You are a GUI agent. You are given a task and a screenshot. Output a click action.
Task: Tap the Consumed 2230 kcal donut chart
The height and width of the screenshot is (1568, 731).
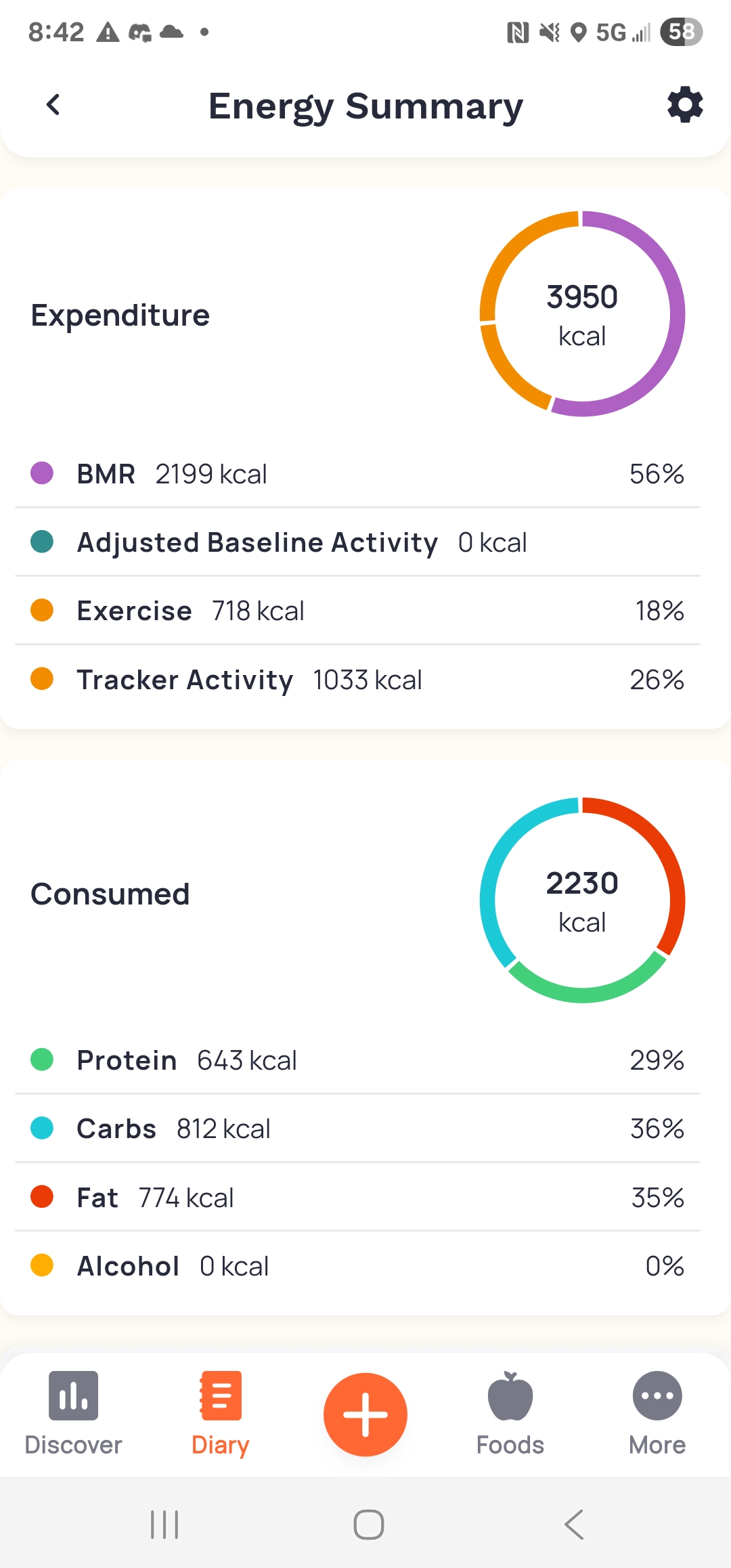click(x=582, y=900)
